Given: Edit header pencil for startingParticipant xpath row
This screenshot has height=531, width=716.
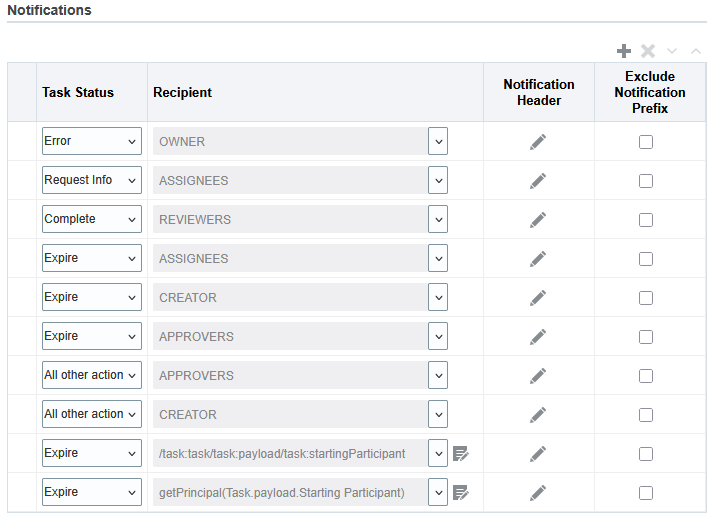Looking at the screenshot, I should 538,454.
